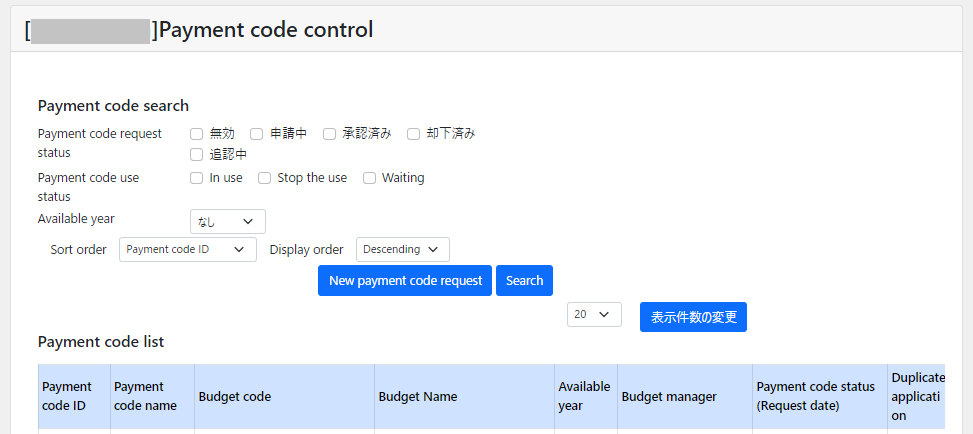The height and width of the screenshot is (434, 973).
Task: Click the Budget manager column header
Action: pyautogui.click(x=669, y=397)
